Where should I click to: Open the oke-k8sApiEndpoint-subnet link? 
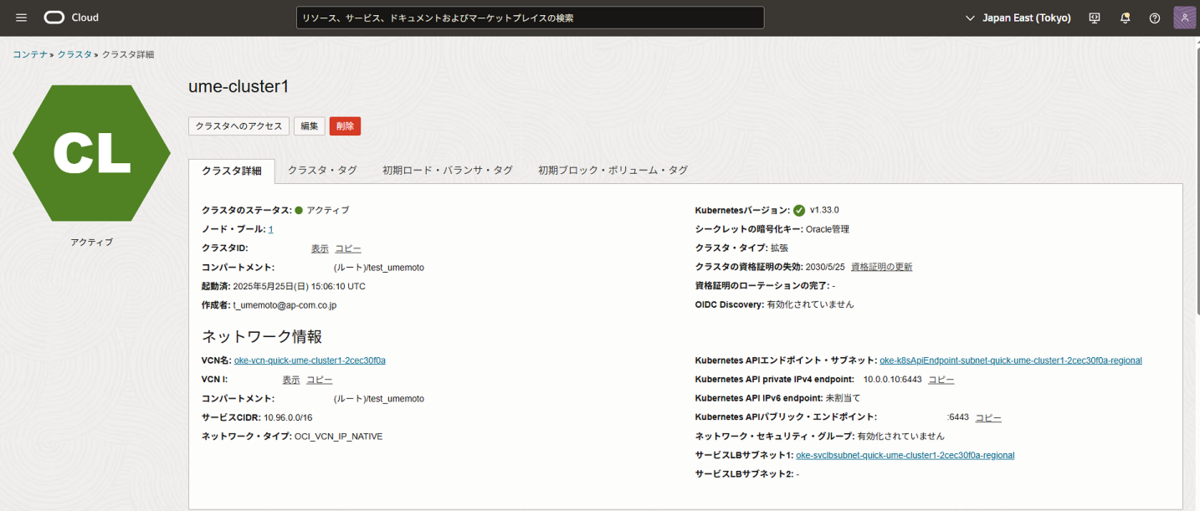pos(1010,360)
